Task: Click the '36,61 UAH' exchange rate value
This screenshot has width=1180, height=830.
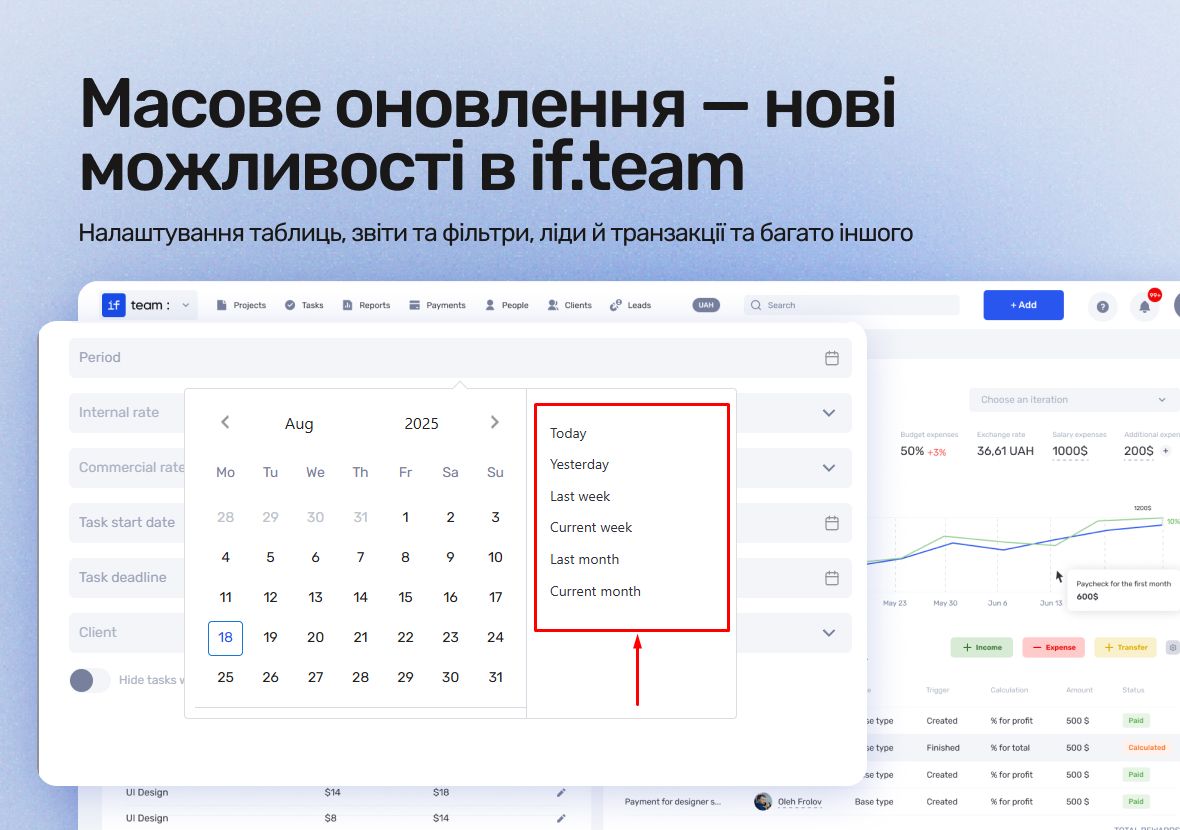Action: click(1005, 451)
